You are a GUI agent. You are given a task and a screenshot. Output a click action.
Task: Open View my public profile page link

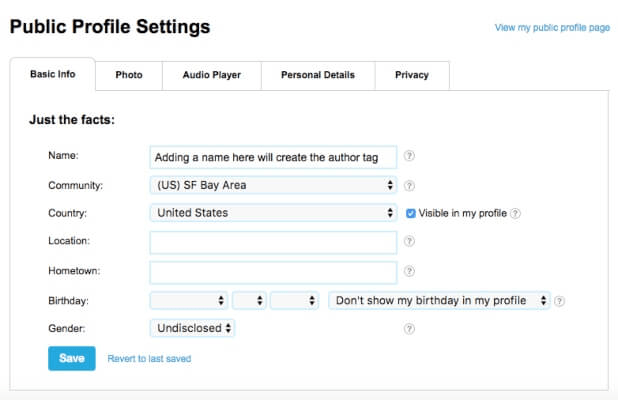click(552, 28)
